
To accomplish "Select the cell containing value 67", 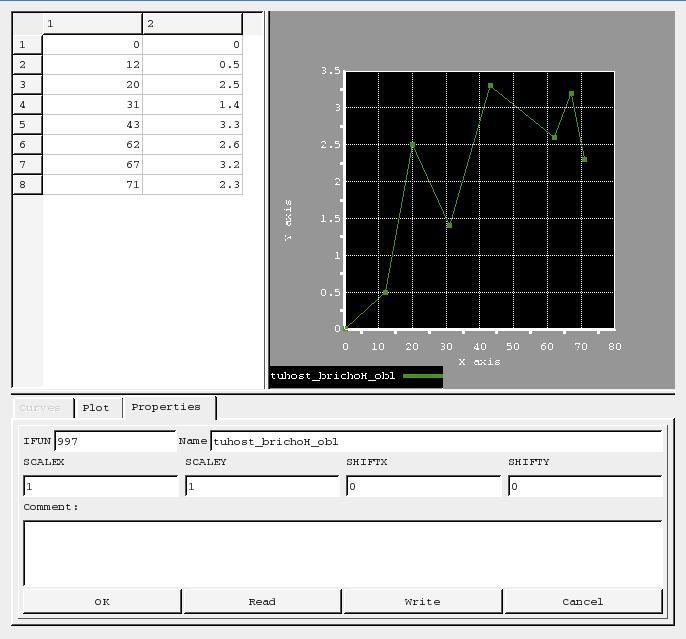I will 93,164.
